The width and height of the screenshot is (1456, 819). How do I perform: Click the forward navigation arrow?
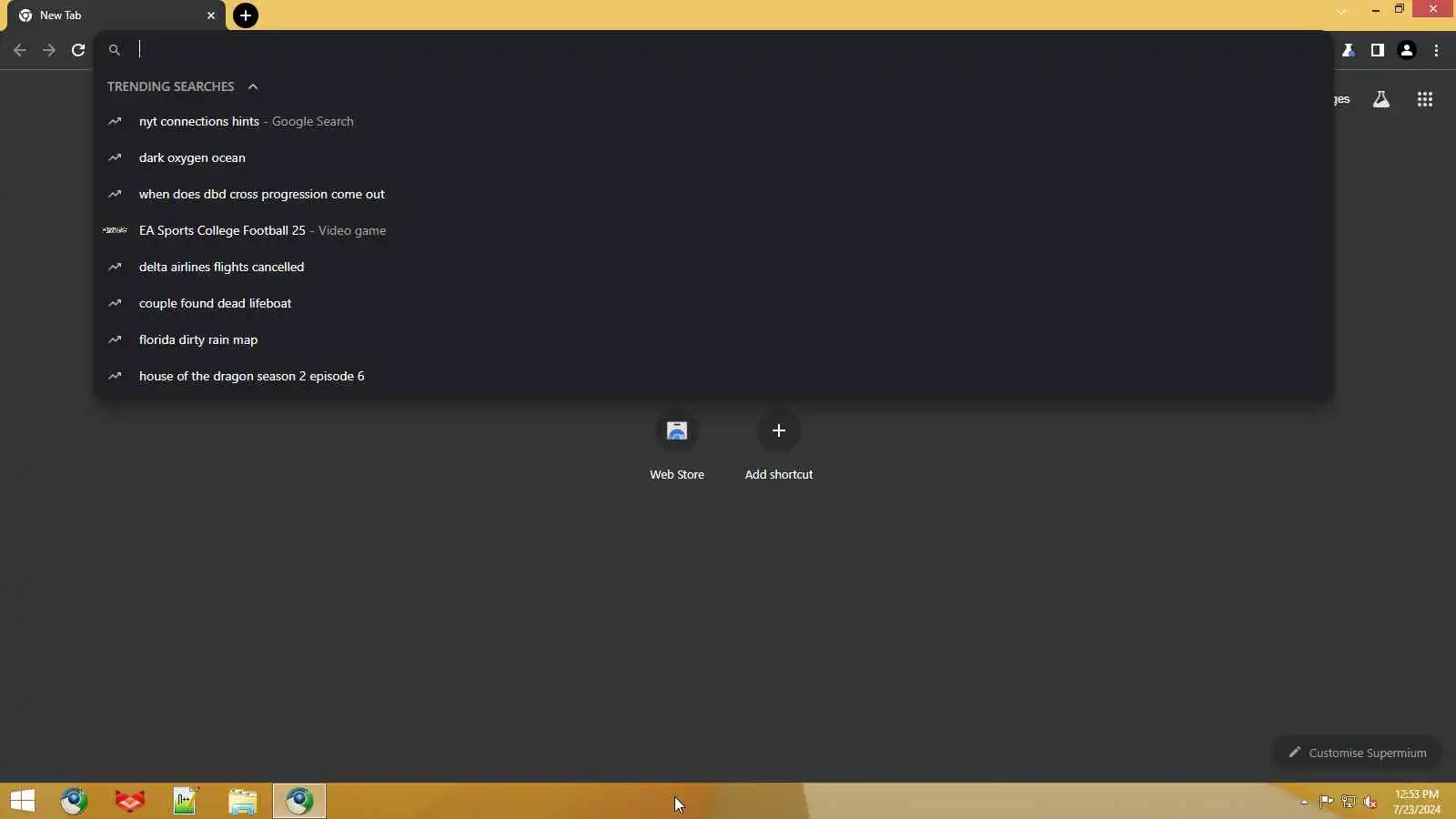[x=49, y=50]
